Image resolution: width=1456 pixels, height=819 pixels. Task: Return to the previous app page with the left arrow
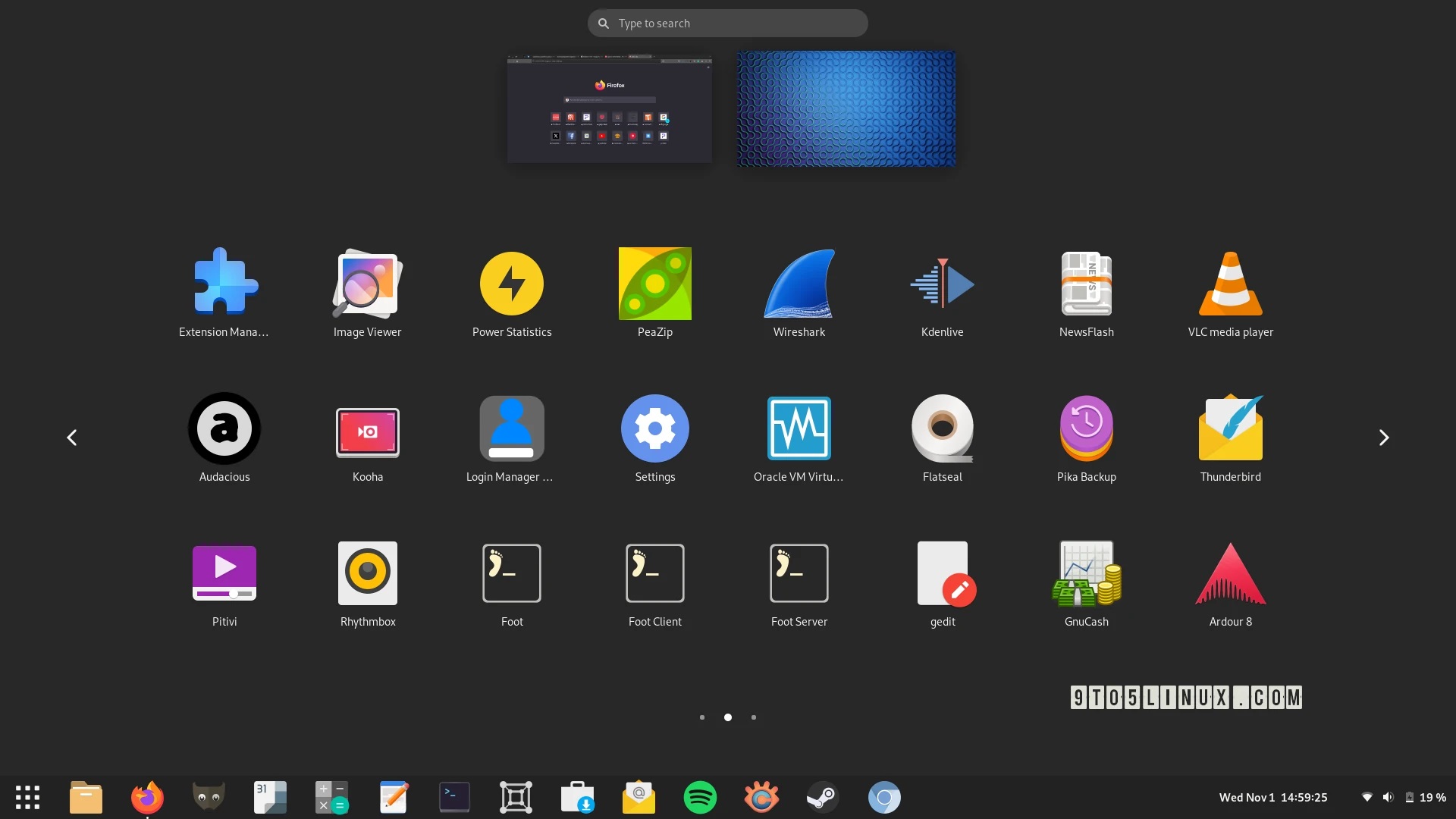tap(72, 438)
